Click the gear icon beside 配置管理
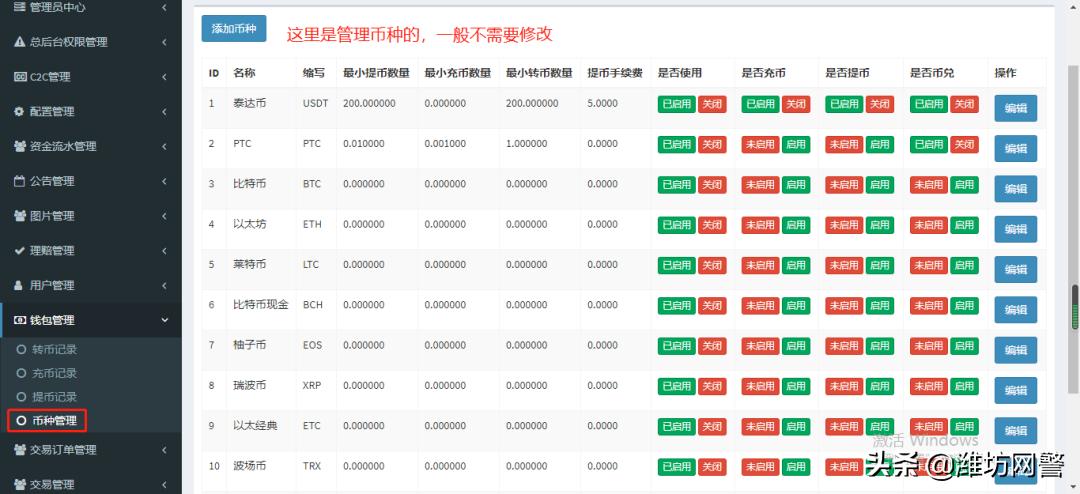Viewport: 1080px width, 494px height. click(x=20, y=111)
